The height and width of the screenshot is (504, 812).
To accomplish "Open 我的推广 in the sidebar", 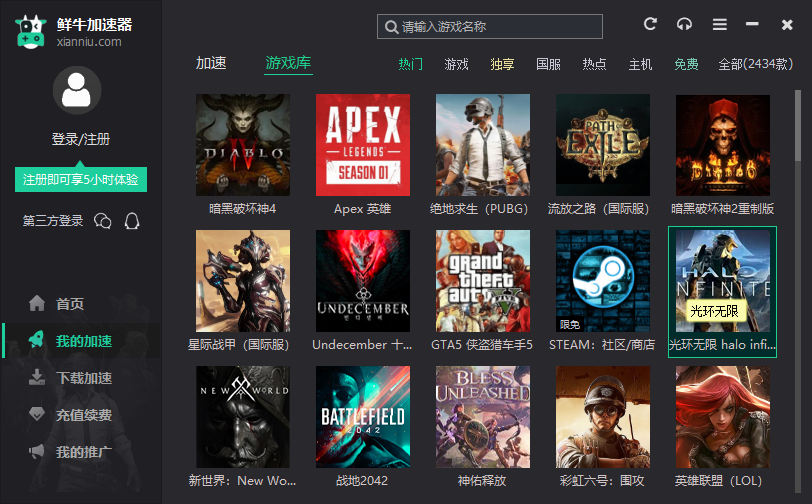I will coord(83,452).
